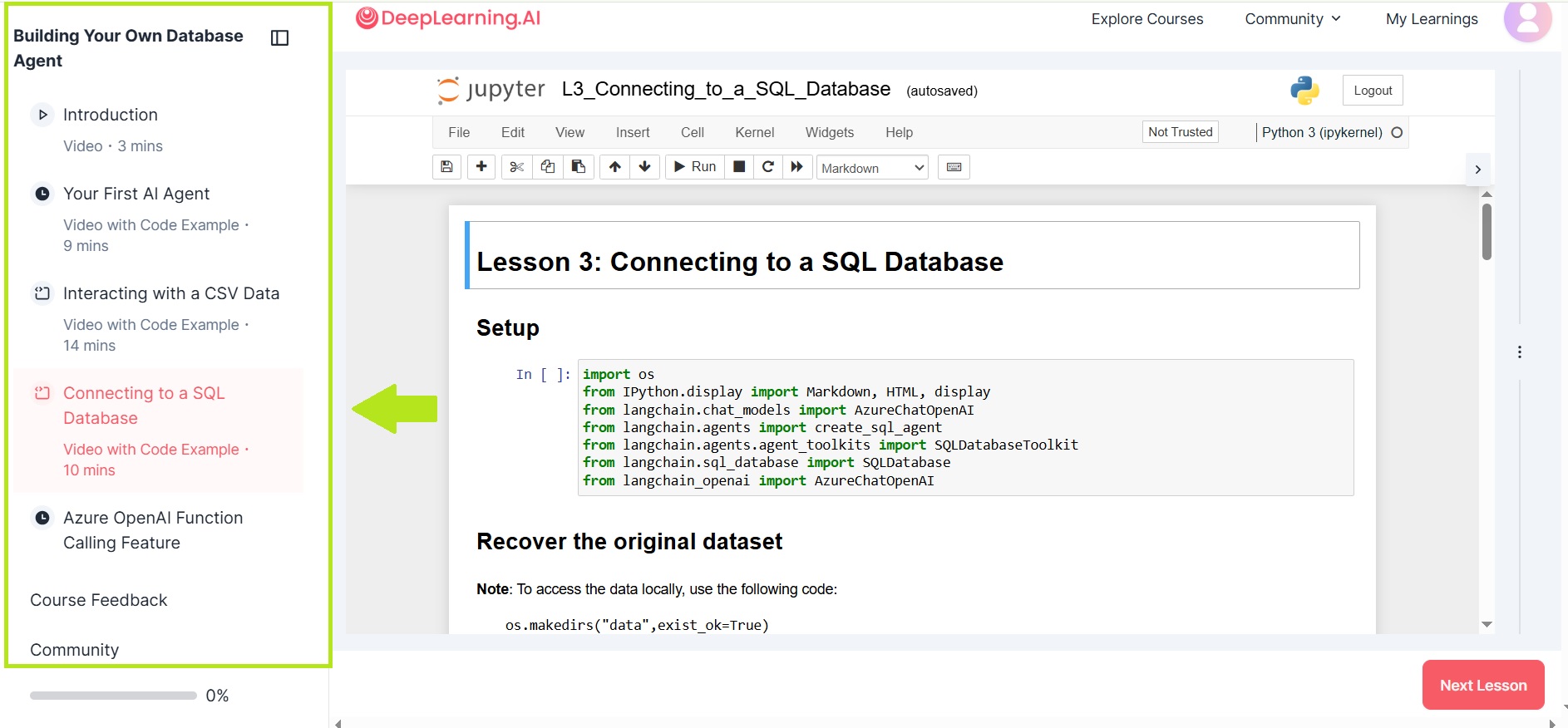Image resolution: width=1568 pixels, height=728 pixels.
Task: Interrupt the kernel with the stop icon
Action: point(739,167)
